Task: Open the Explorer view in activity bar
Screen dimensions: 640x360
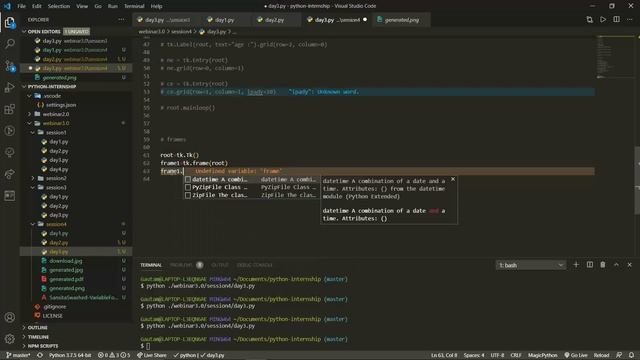Action: 10,22
